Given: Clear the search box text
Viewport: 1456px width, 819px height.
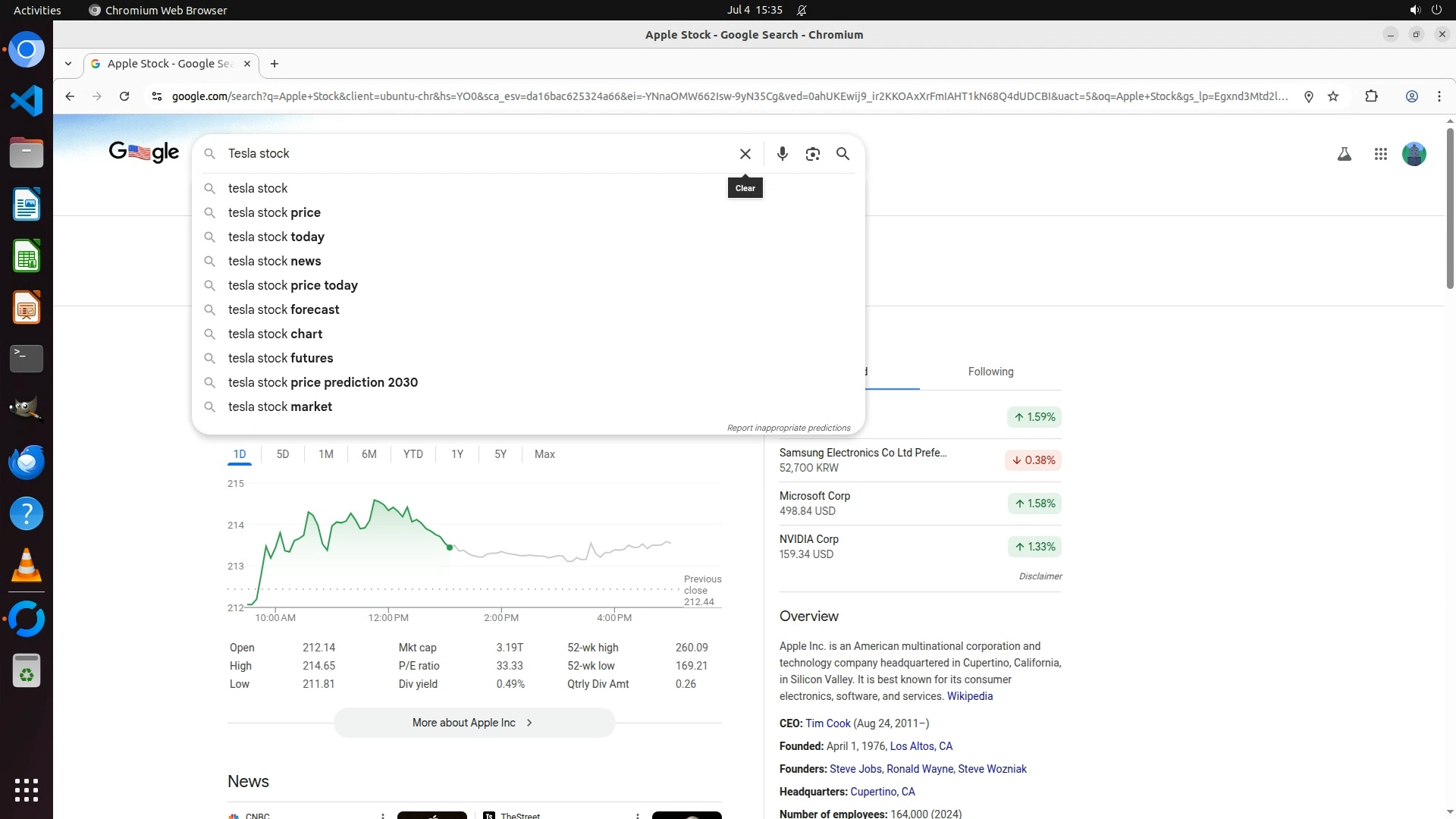Looking at the screenshot, I should click(745, 154).
